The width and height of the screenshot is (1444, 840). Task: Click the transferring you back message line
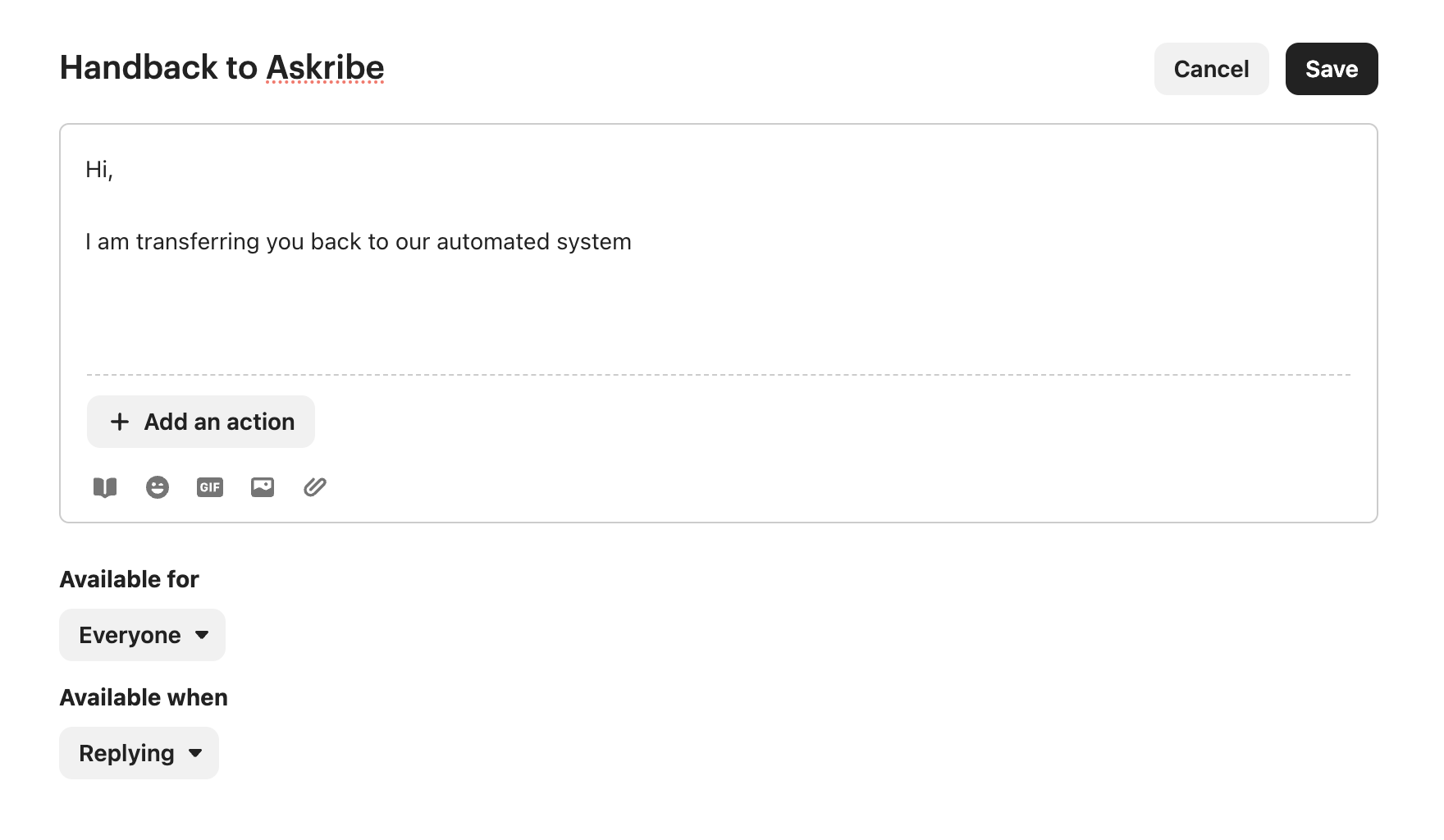tap(358, 242)
